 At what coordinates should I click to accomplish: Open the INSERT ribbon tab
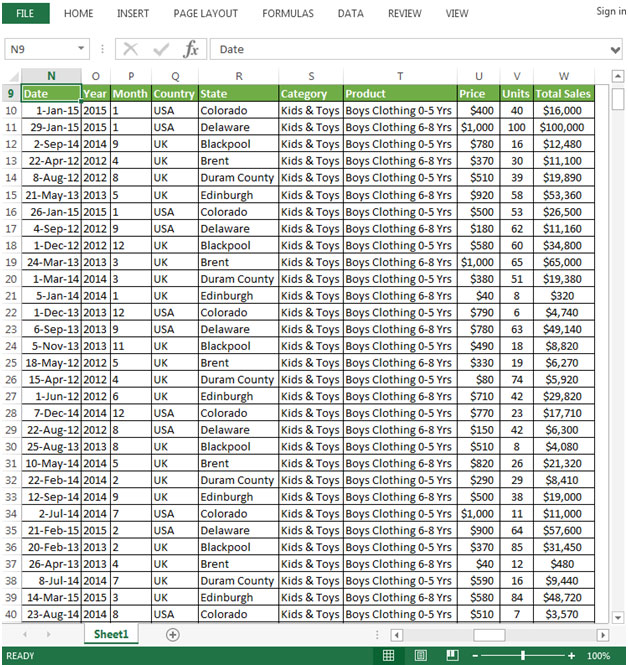click(133, 14)
